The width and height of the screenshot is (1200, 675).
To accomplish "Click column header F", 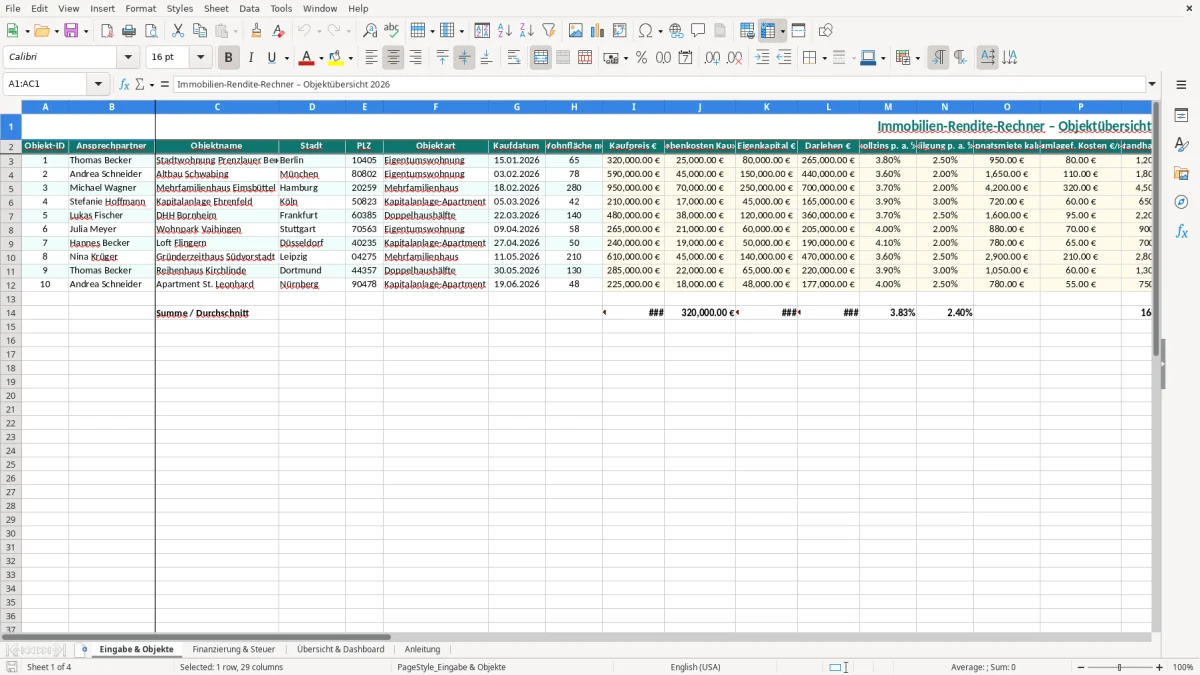I will [x=436, y=106].
